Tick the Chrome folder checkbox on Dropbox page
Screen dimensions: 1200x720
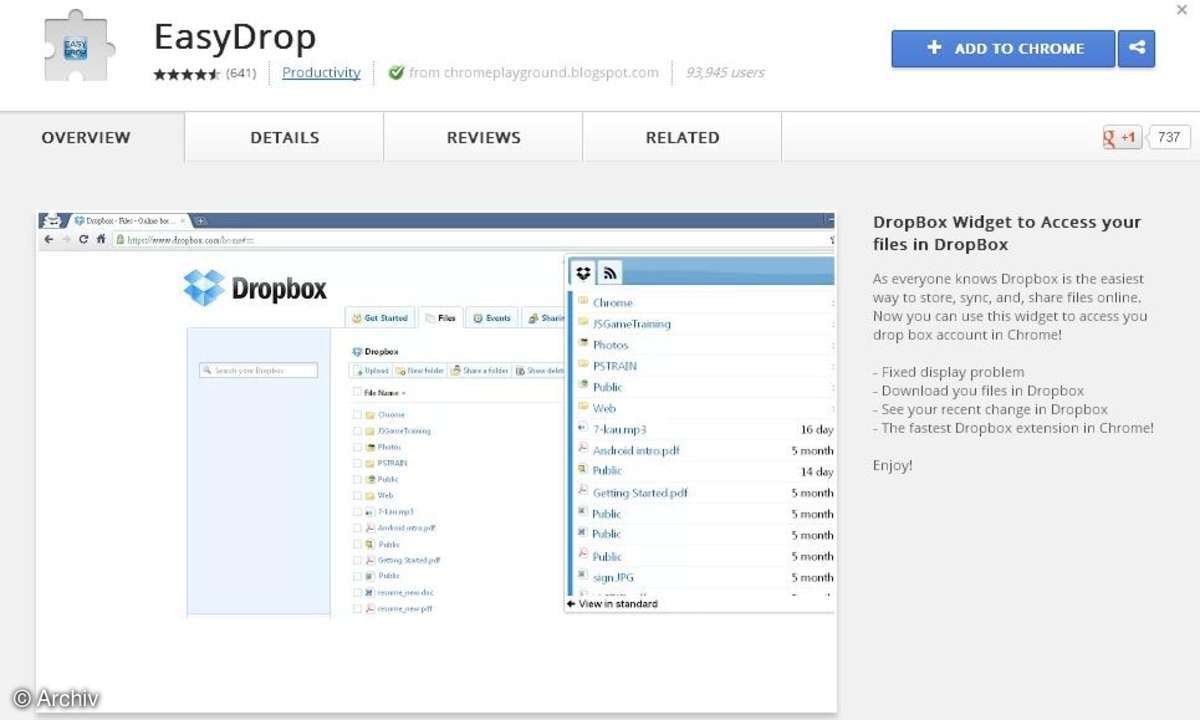point(357,414)
